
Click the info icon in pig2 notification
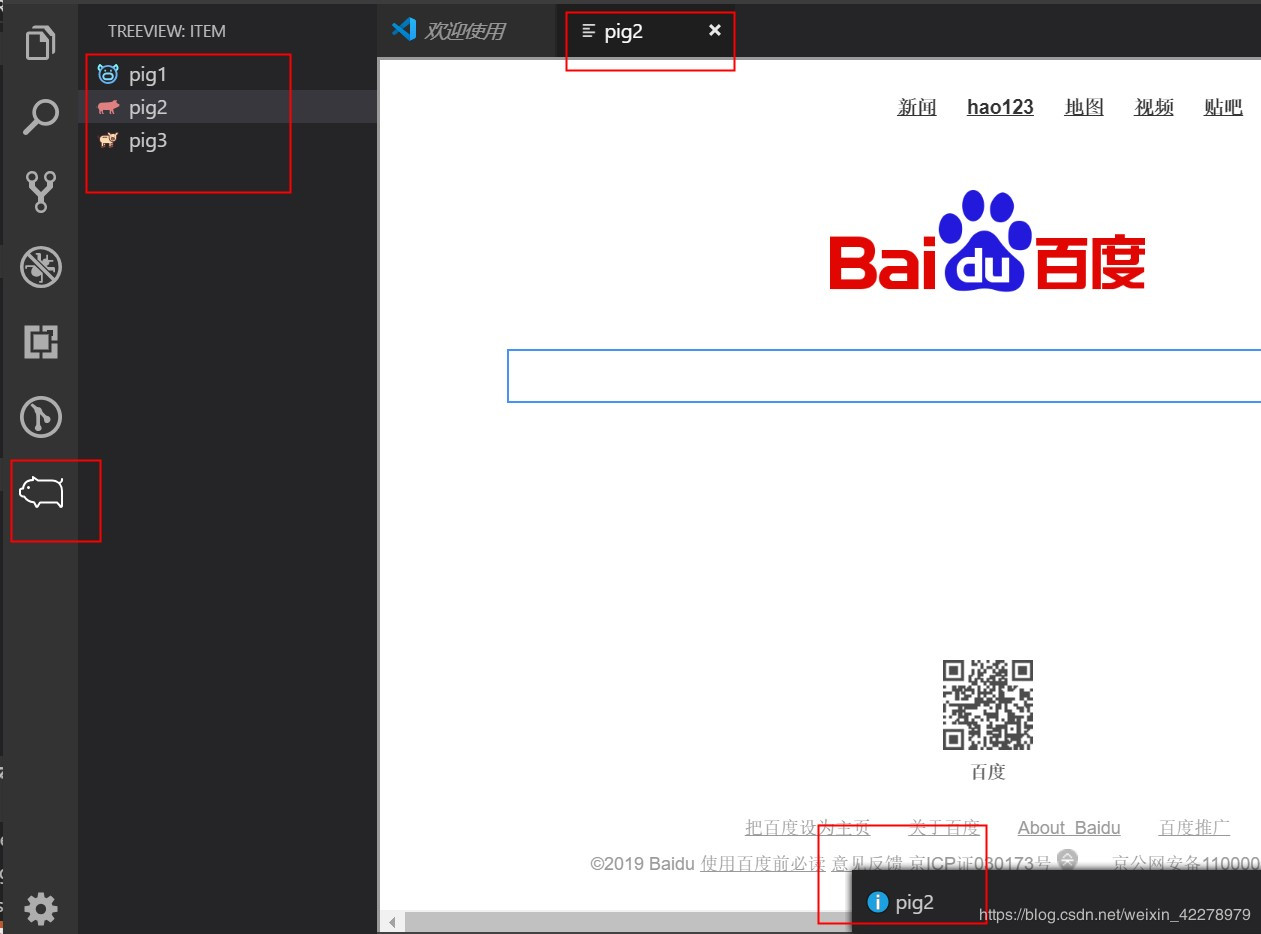(x=877, y=902)
